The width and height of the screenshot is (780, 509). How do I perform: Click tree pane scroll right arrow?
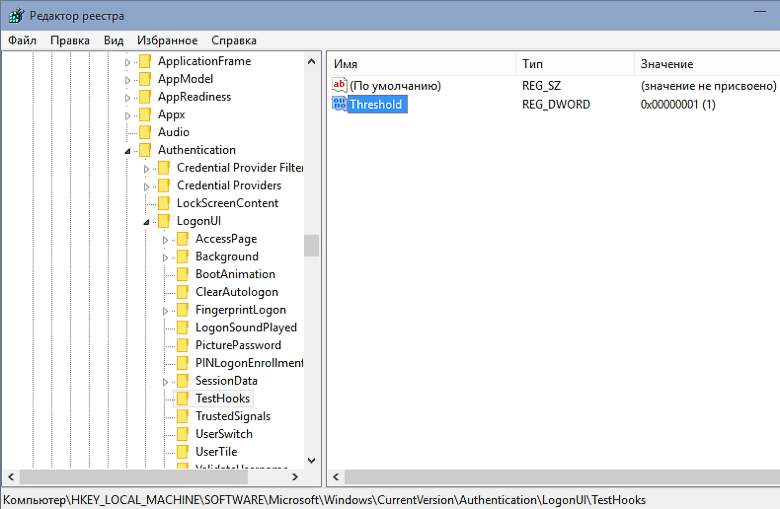coord(295,477)
